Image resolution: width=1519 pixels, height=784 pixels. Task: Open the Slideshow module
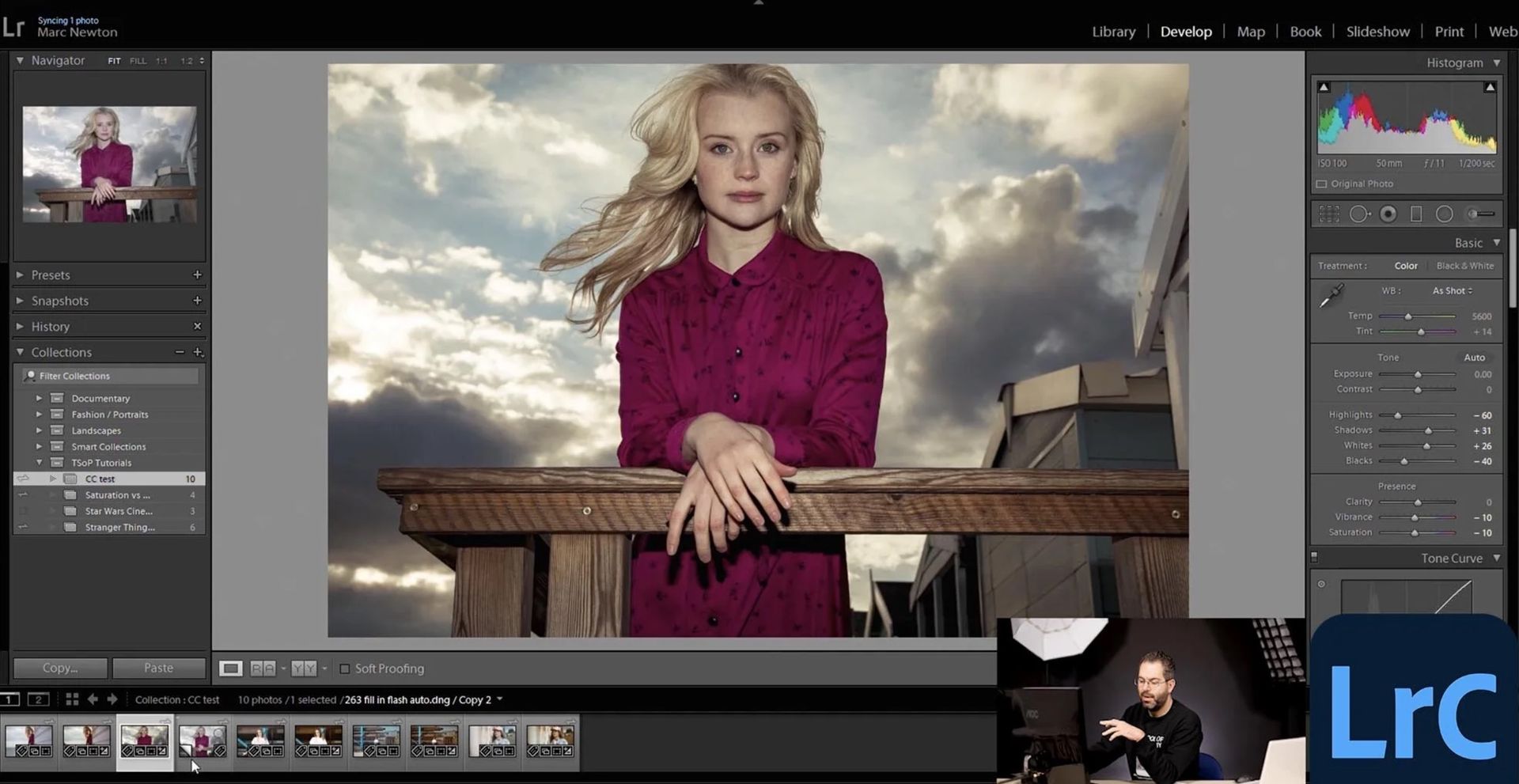point(1377,32)
